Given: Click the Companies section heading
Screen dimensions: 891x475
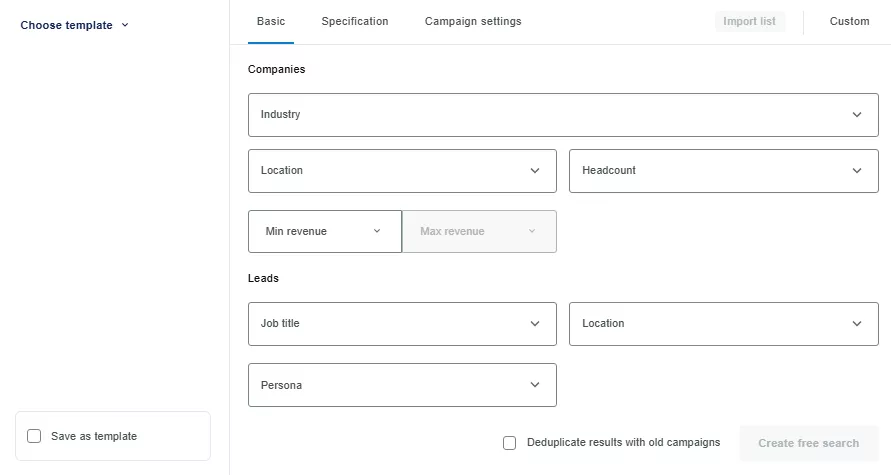Looking at the screenshot, I should coord(277,69).
